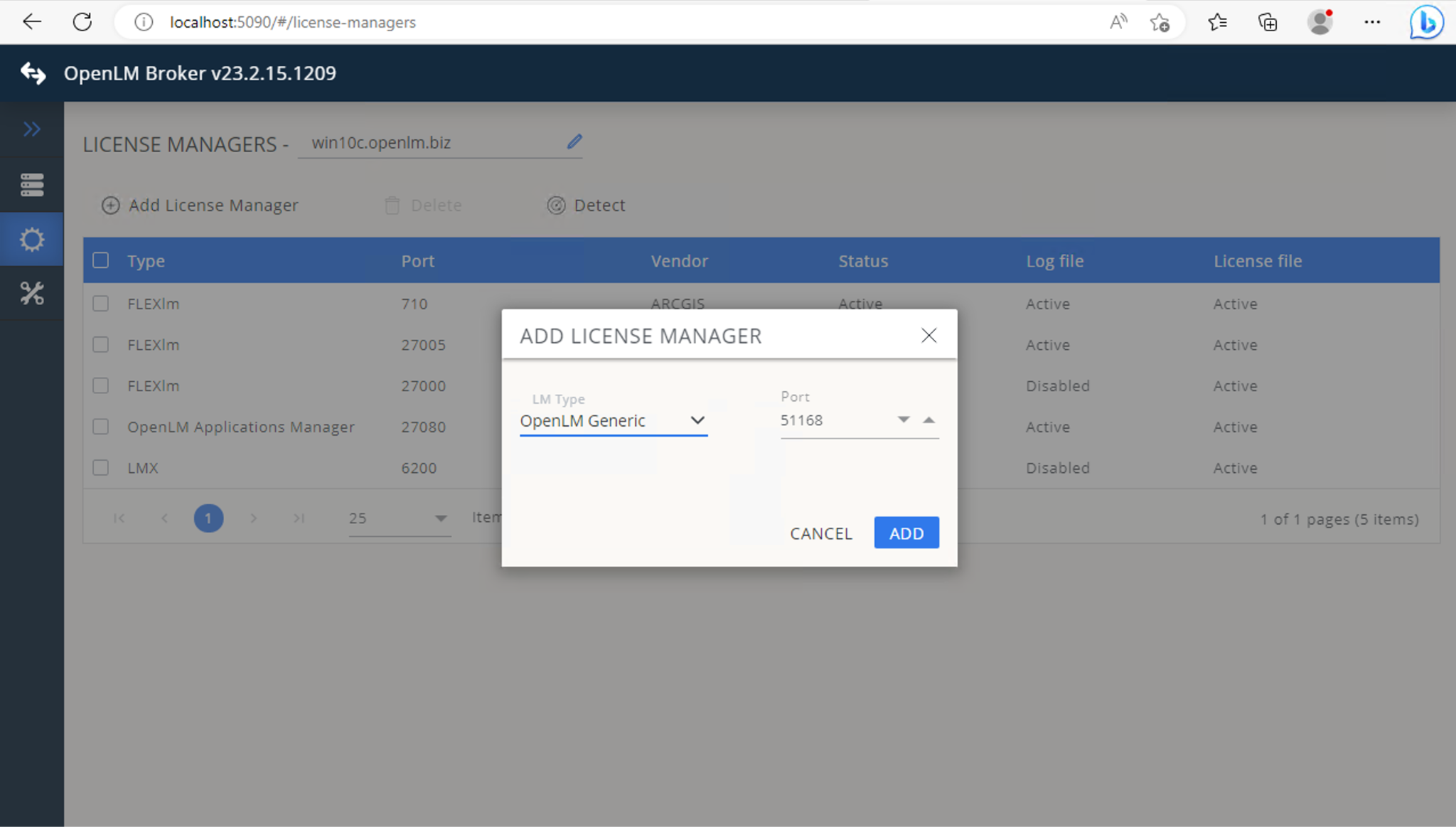Open the license servers list sidebar icon
The height and width of the screenshot is (827, 1456).
pos(32,184)
